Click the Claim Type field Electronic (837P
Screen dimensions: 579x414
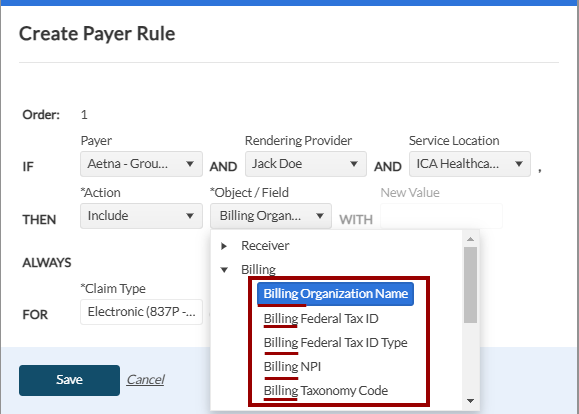coord(141,312)
